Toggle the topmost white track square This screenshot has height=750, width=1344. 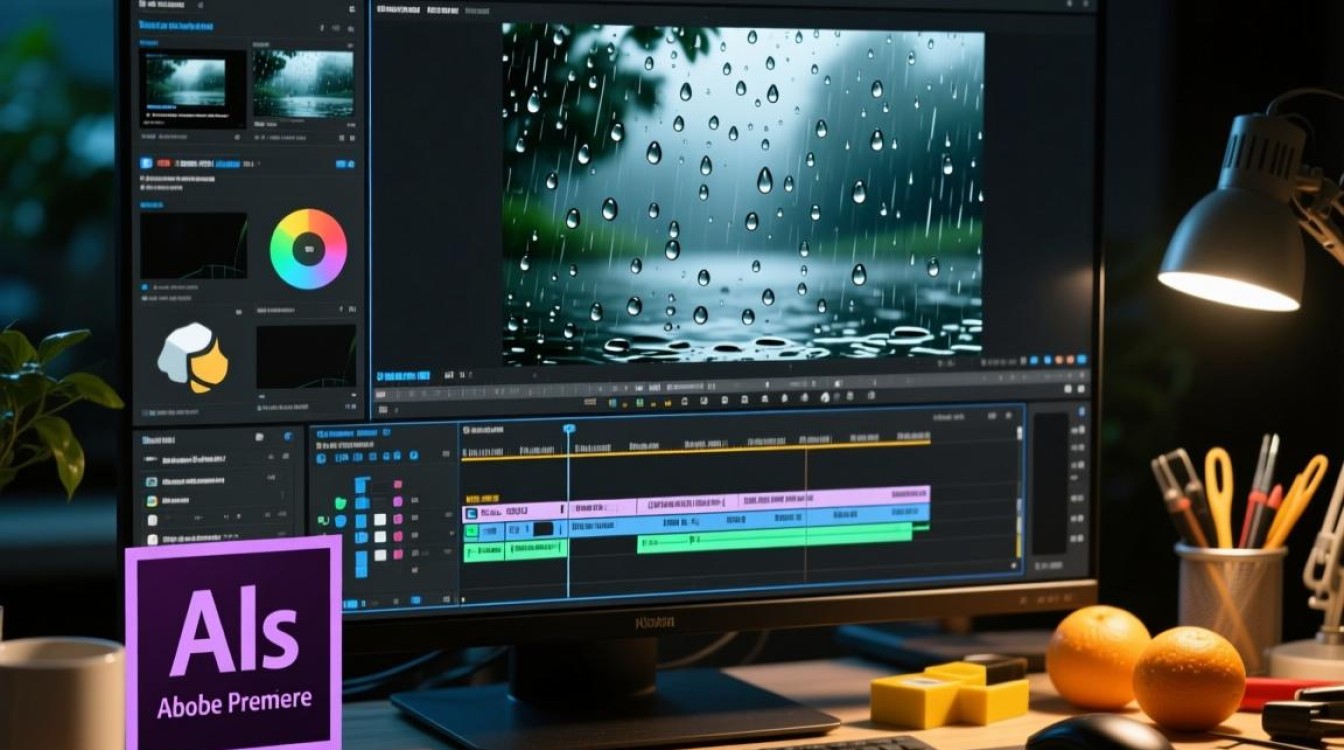pos(380,519)
